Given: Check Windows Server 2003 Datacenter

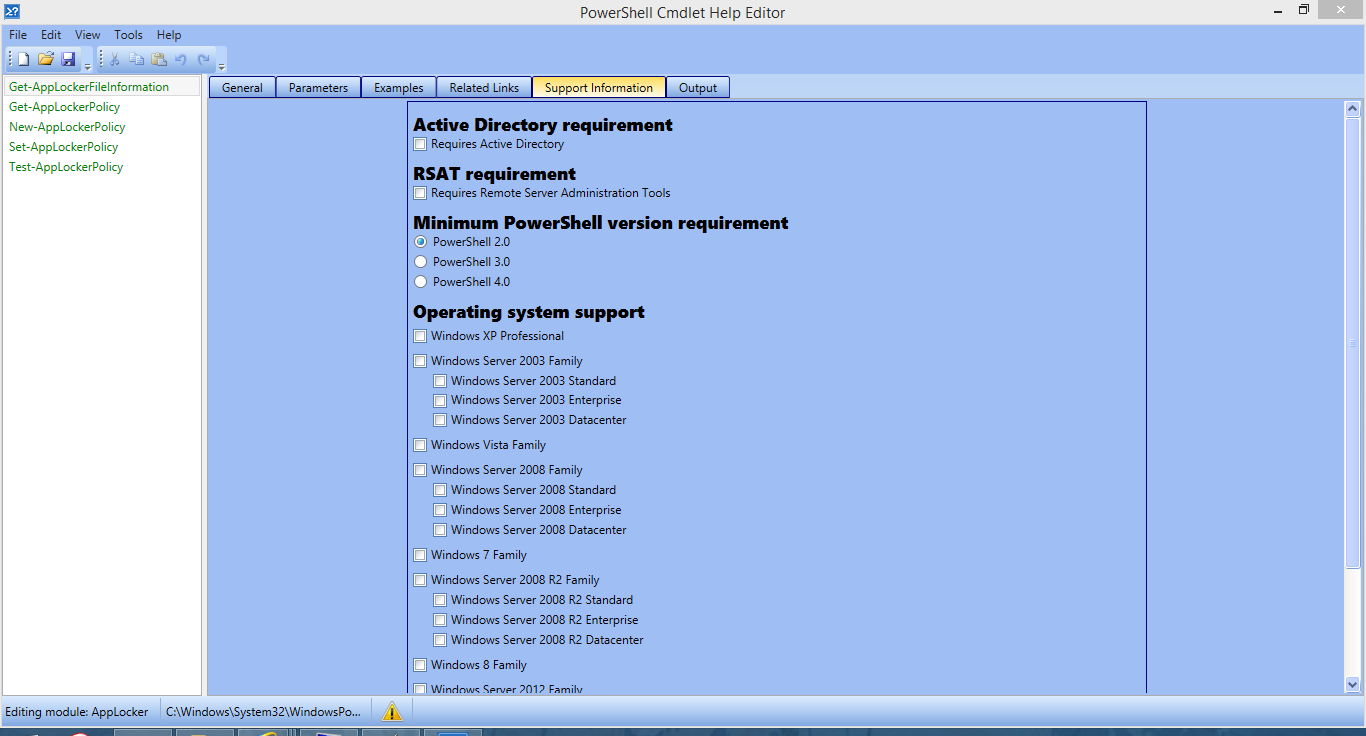Looking at the screenshot, I should tap(440, 420).
